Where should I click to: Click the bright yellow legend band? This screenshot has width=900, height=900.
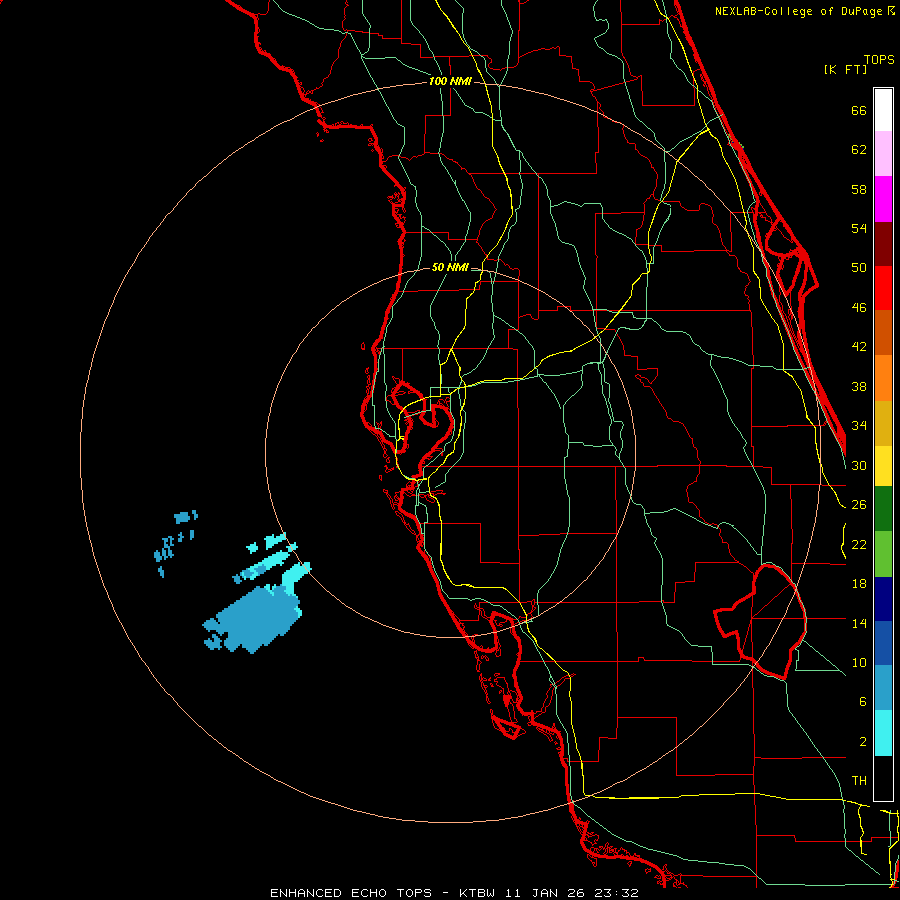[883, 466]
